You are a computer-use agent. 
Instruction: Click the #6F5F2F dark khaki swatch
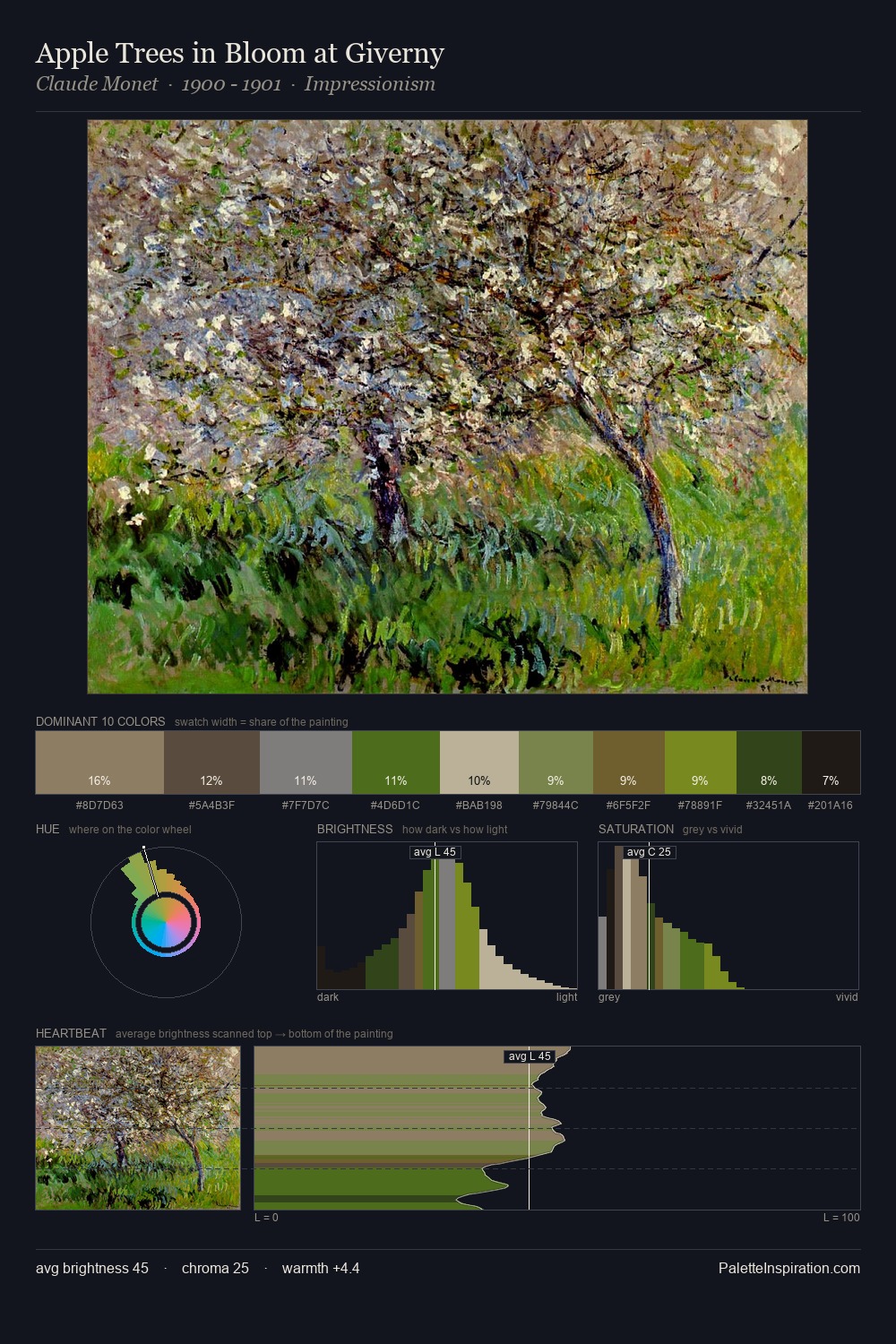tap(629, 762)
